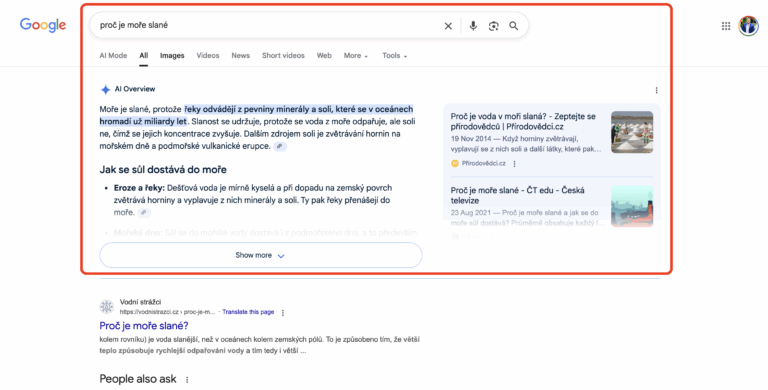Expand AI Overview with Show more
Screen dimensions: 768x390
point(261,255)
